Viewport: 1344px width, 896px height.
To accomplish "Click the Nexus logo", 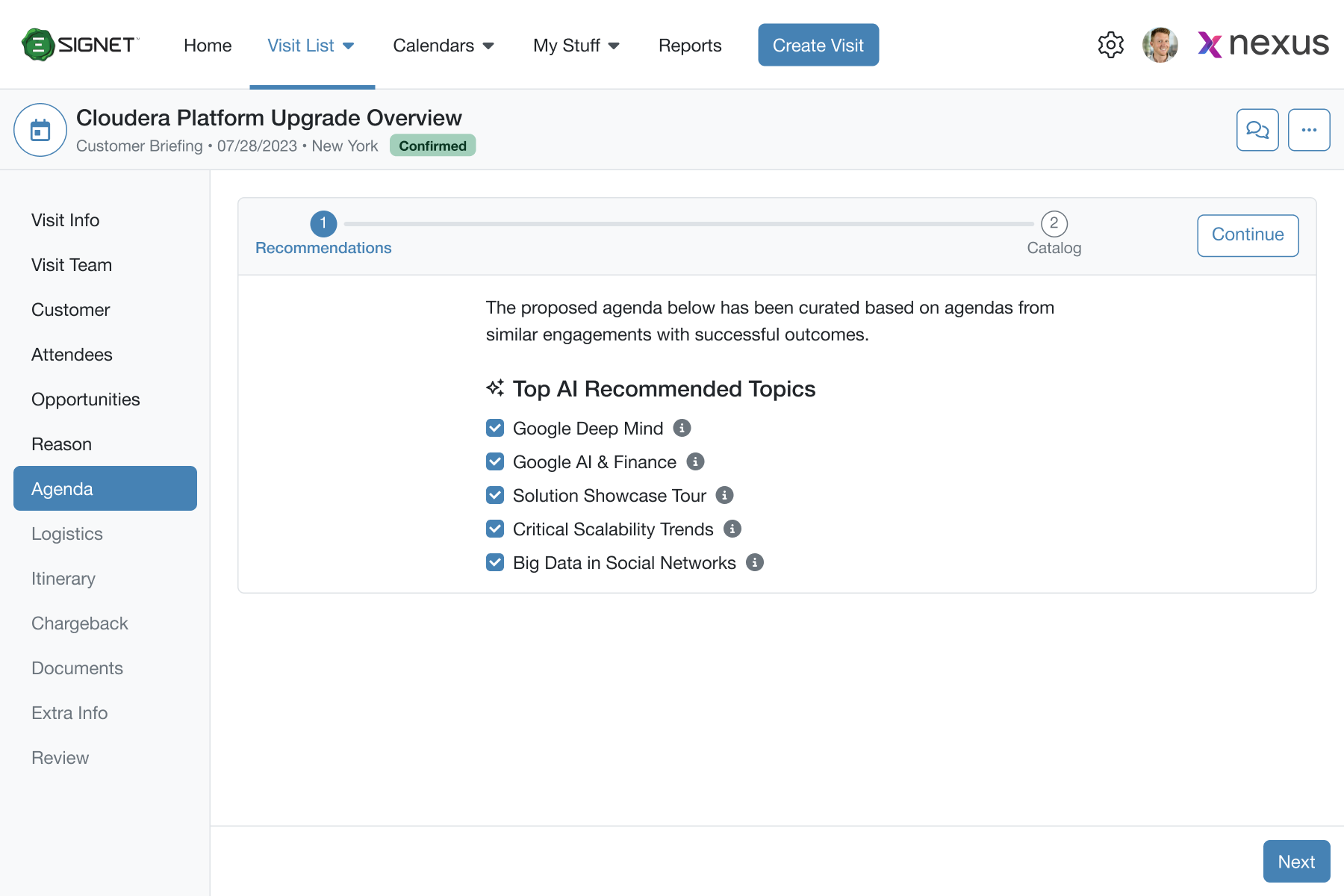I will 1263,45.
